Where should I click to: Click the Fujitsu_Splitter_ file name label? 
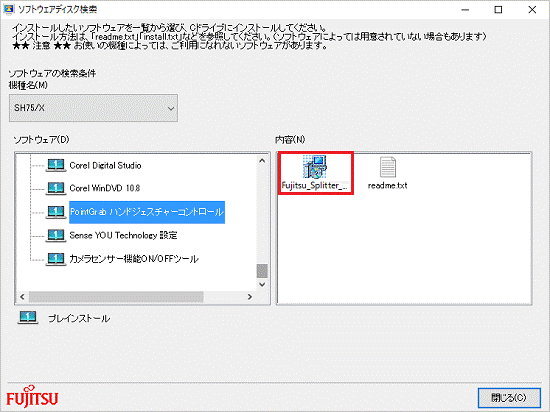tap(315, 185)
